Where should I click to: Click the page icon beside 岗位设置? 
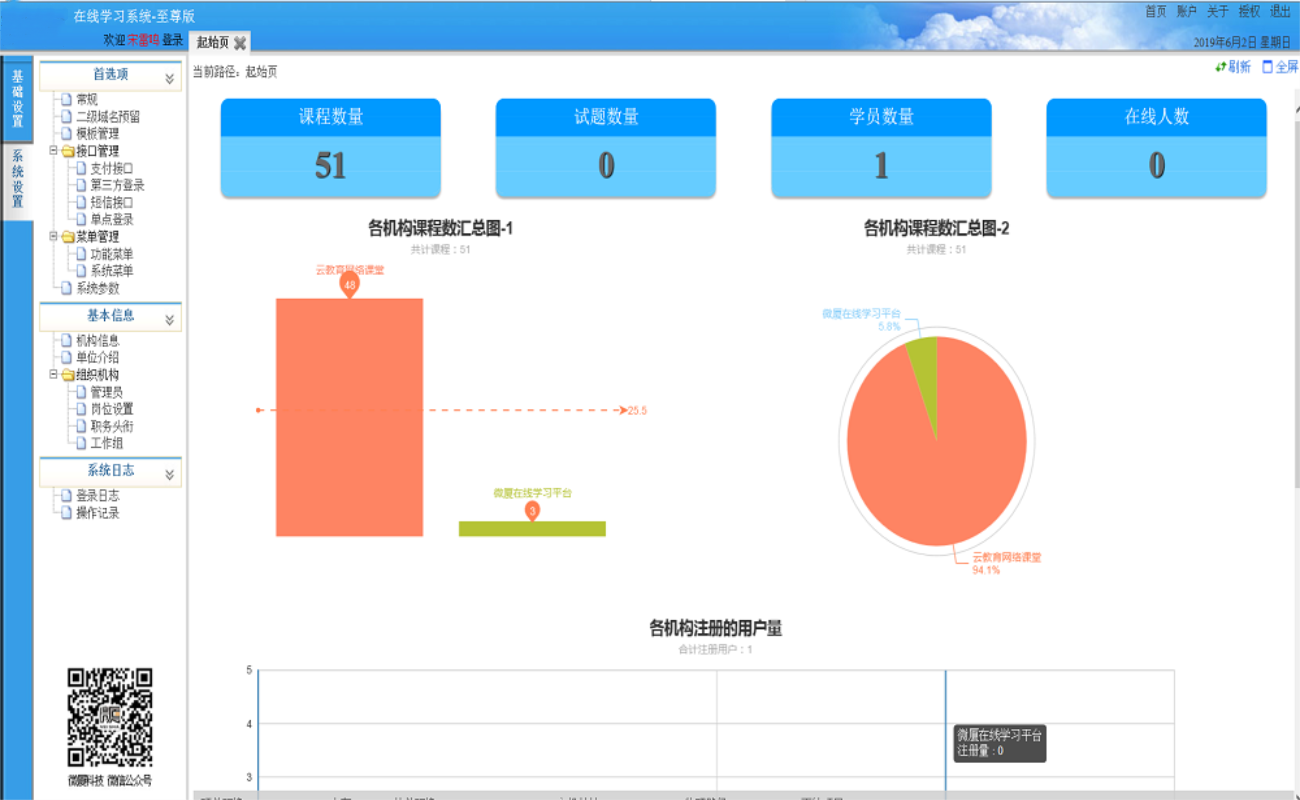[x=81, y=409]
